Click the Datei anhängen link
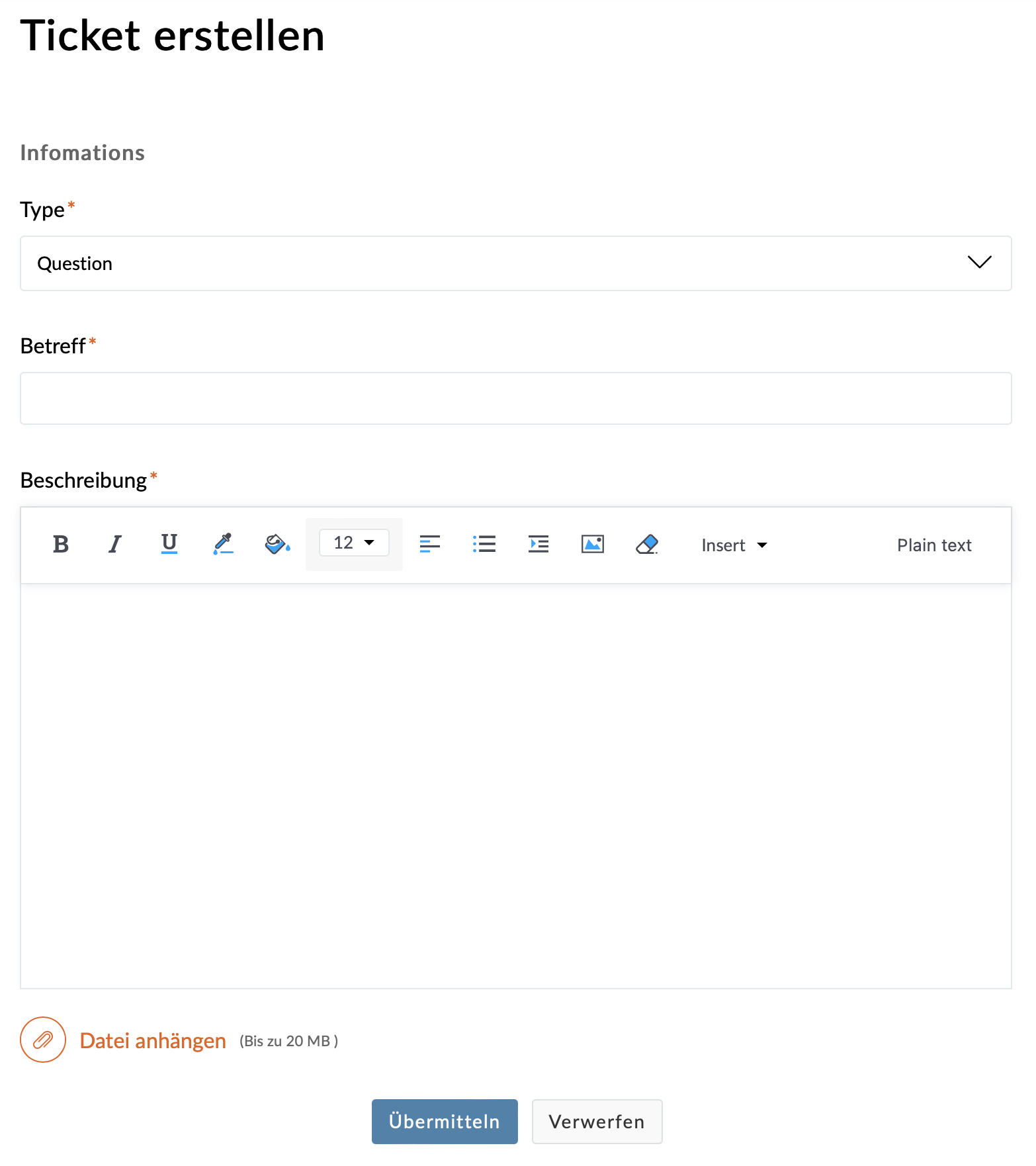Viewport: 1036px width, 1166px height. tap(153, 1041)
